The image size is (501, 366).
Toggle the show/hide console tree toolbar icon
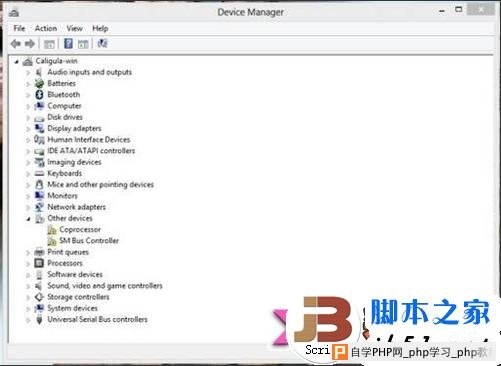[49, 44]
